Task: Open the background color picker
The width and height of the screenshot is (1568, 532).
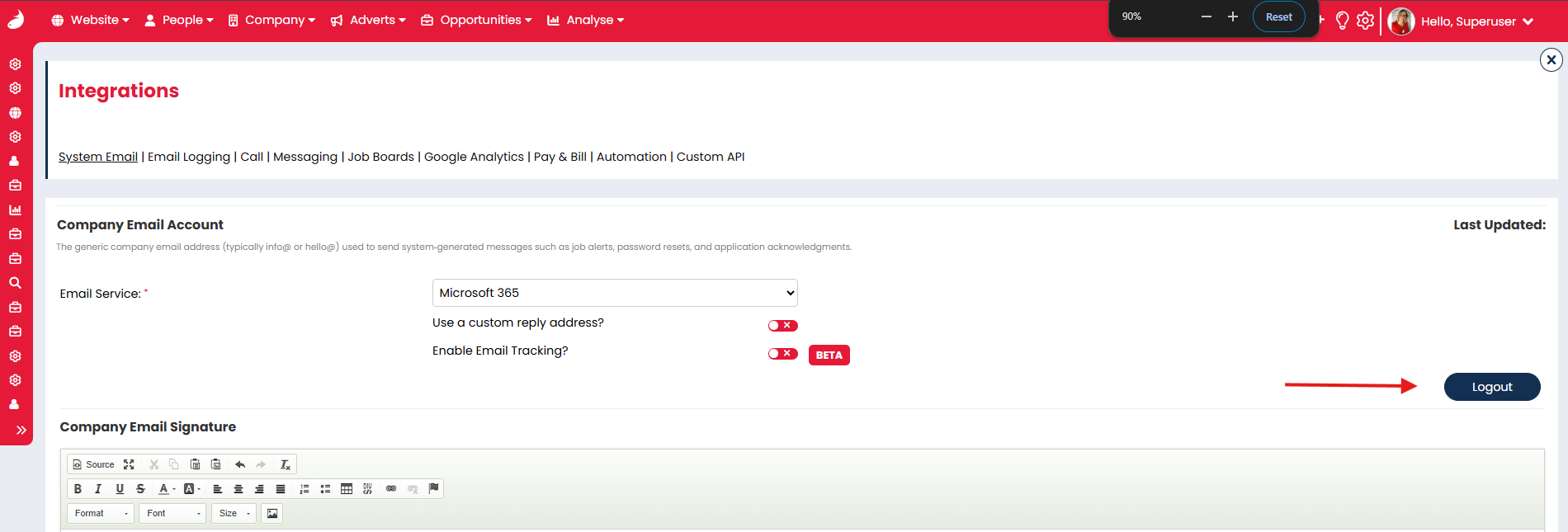Action: (191, 489)
